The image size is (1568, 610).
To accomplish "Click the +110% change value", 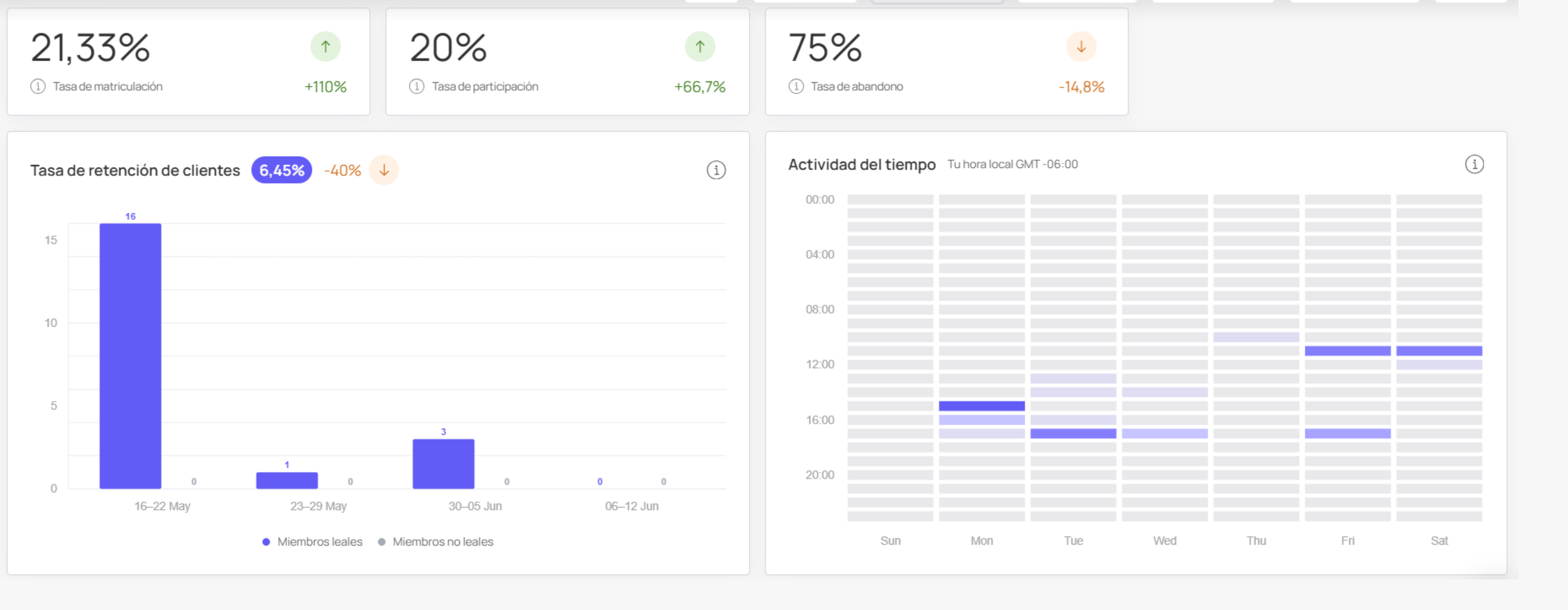I will pyautogui.click(x=326, y=87).
